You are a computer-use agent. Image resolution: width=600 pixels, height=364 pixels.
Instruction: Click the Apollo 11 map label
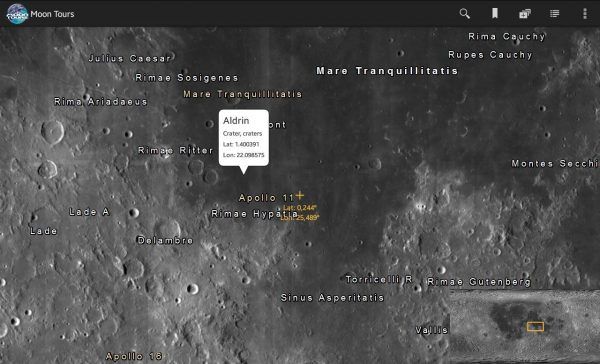click(x=266, y=198)
